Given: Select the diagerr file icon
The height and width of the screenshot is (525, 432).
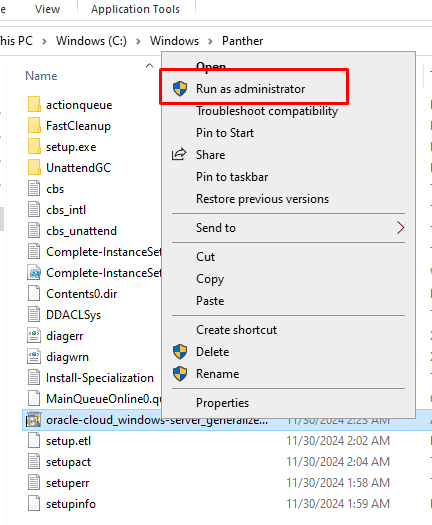Looking at the screenshot, I should tap(34, 335).
